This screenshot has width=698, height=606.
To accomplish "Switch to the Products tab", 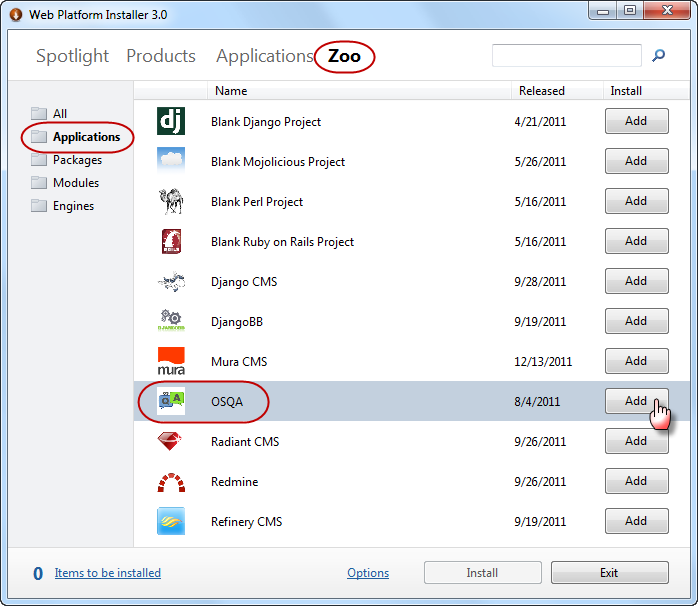I will click(x=161, y=56).
